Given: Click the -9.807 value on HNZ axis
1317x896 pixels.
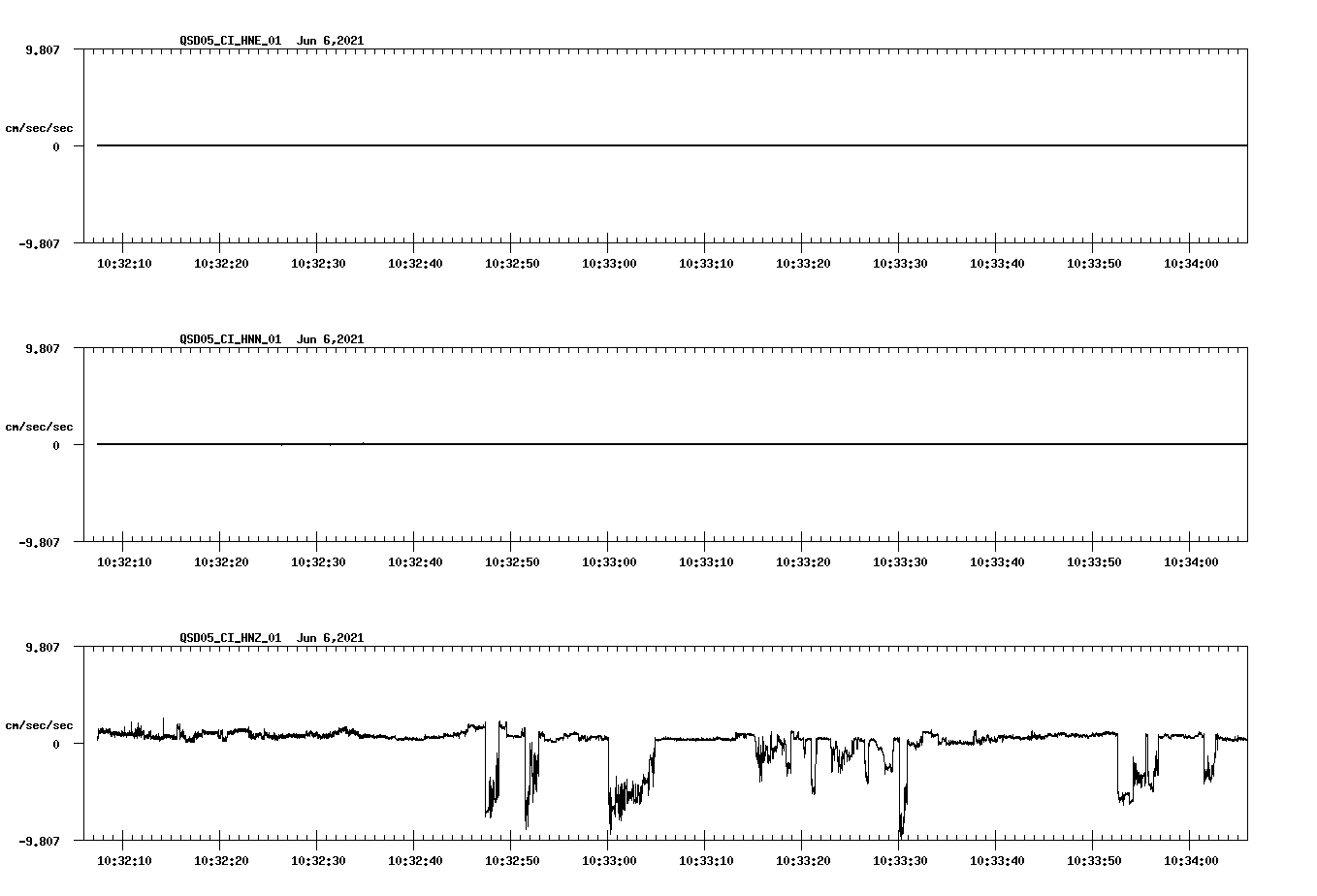Looking at the screenshot, I should click(x=40, y=841).
